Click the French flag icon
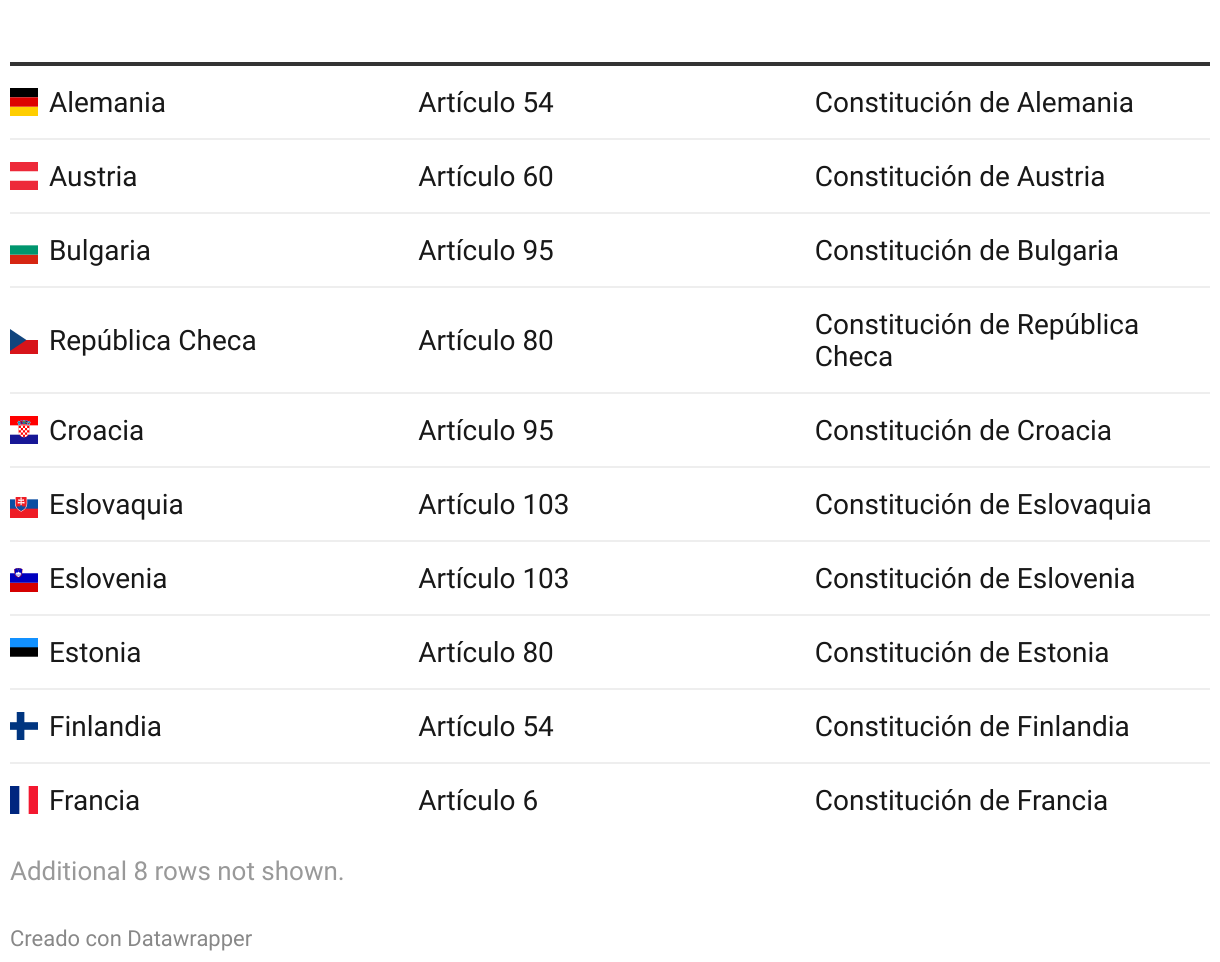 pos(24,800)
